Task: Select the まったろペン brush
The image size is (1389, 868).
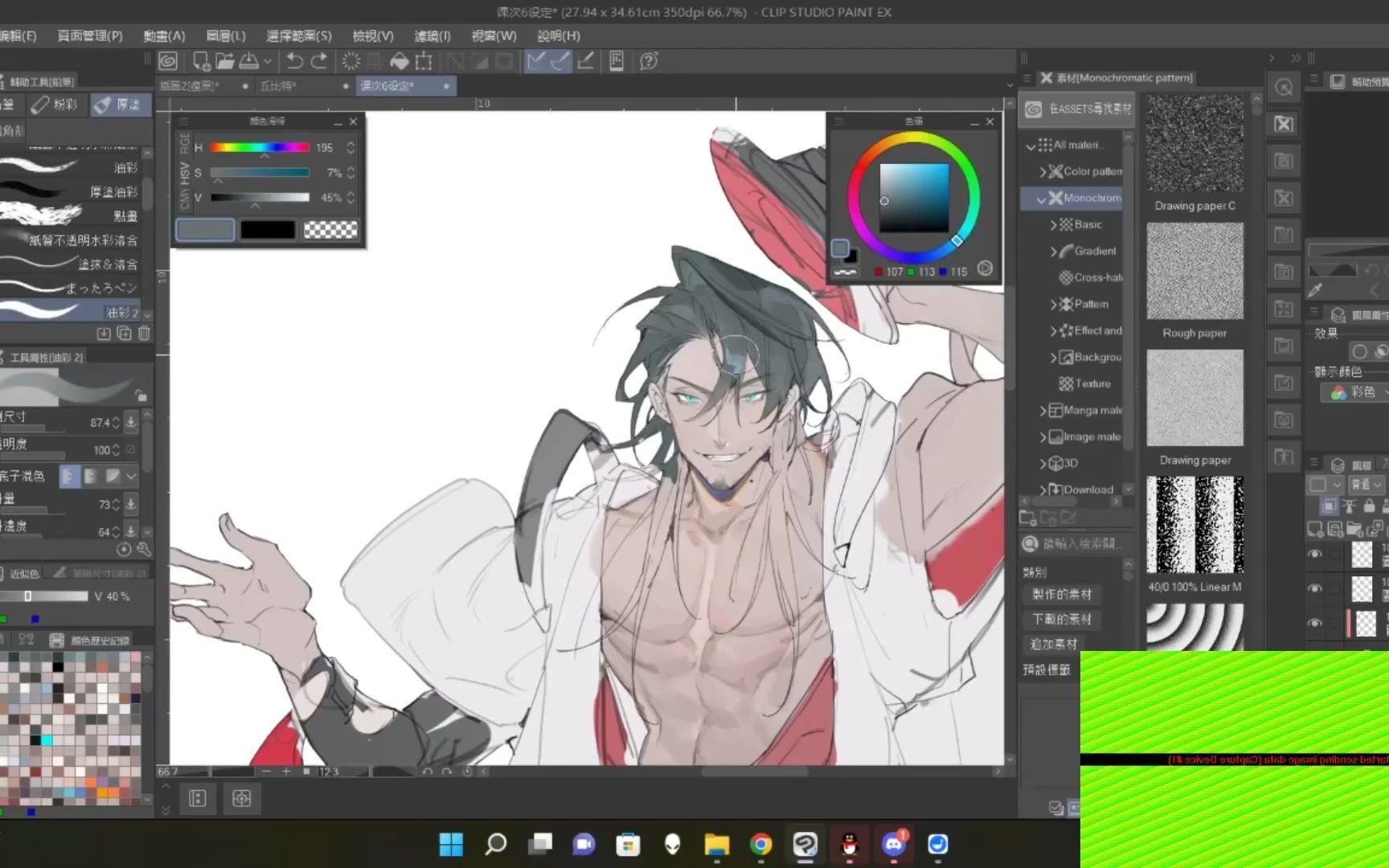Action: (x=72, y=288)
